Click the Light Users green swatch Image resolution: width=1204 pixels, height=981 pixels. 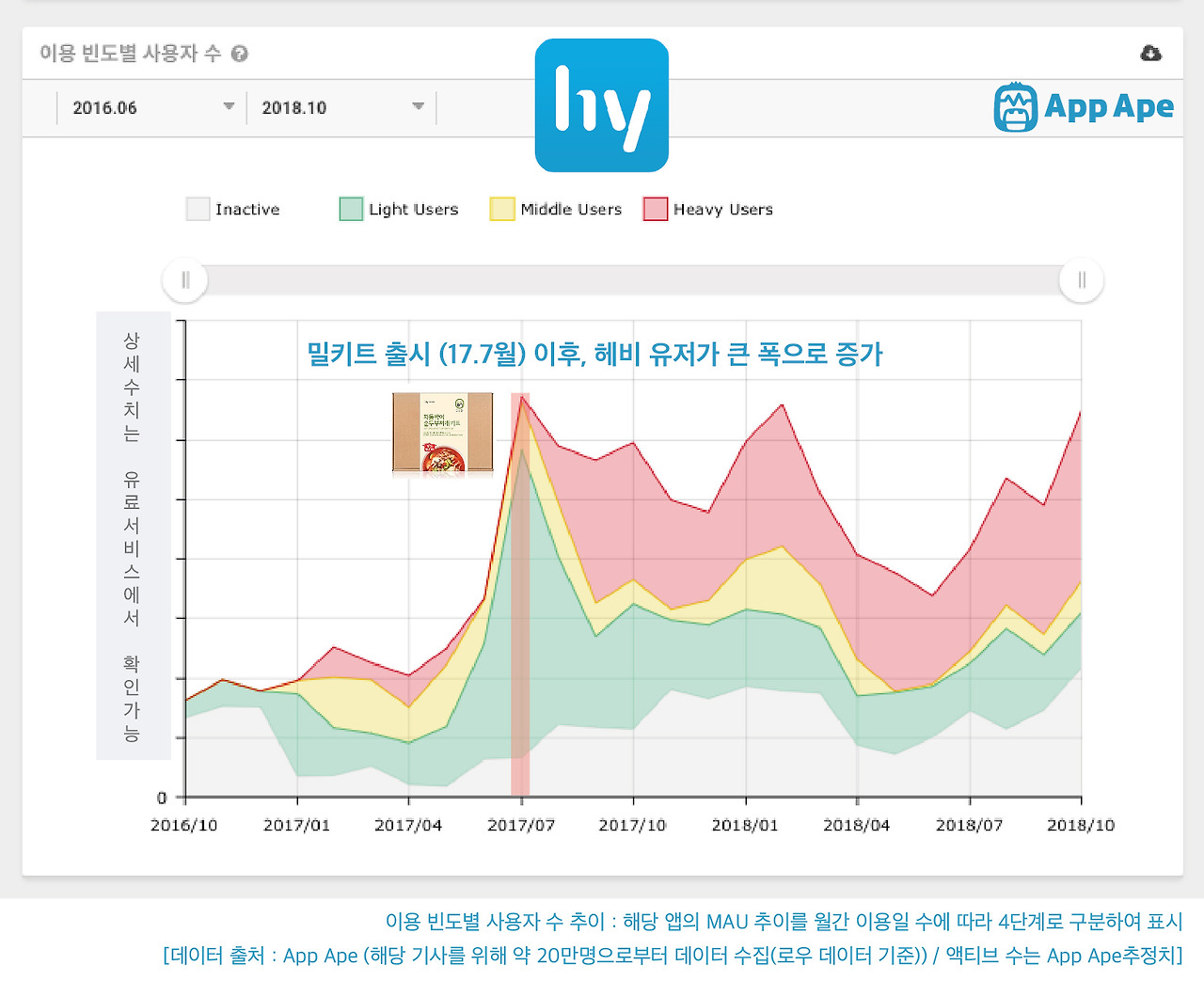(x=351, y=209)
